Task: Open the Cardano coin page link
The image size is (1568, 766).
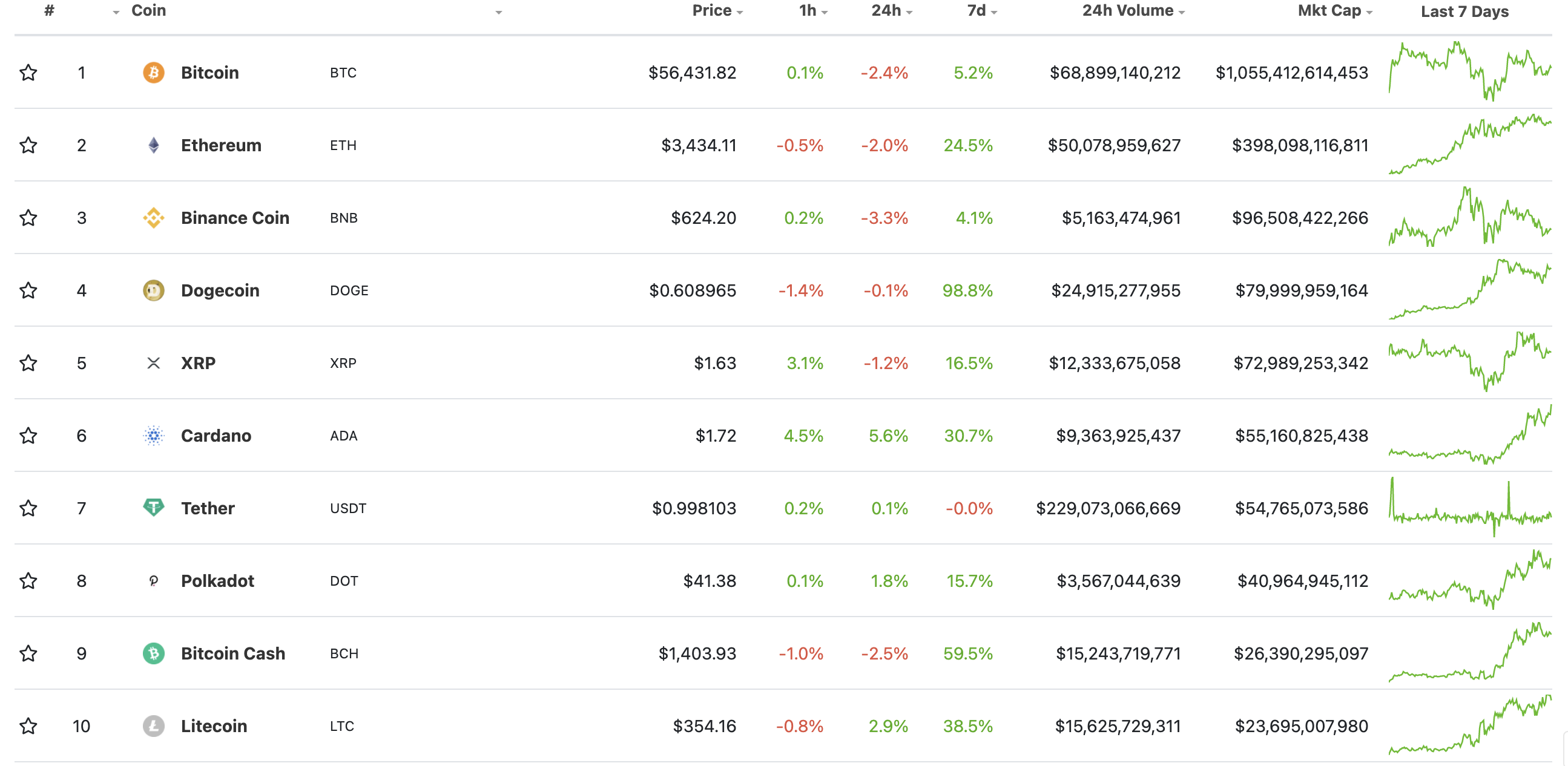Action: pyautogui.click(x=216, y=435)
